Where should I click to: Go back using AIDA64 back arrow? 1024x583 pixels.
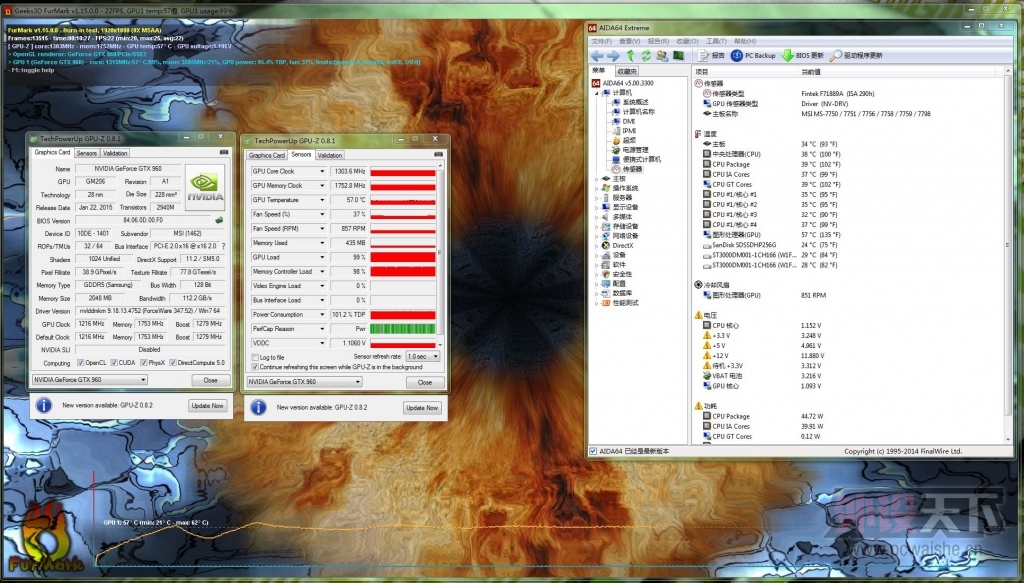point(597,56)
